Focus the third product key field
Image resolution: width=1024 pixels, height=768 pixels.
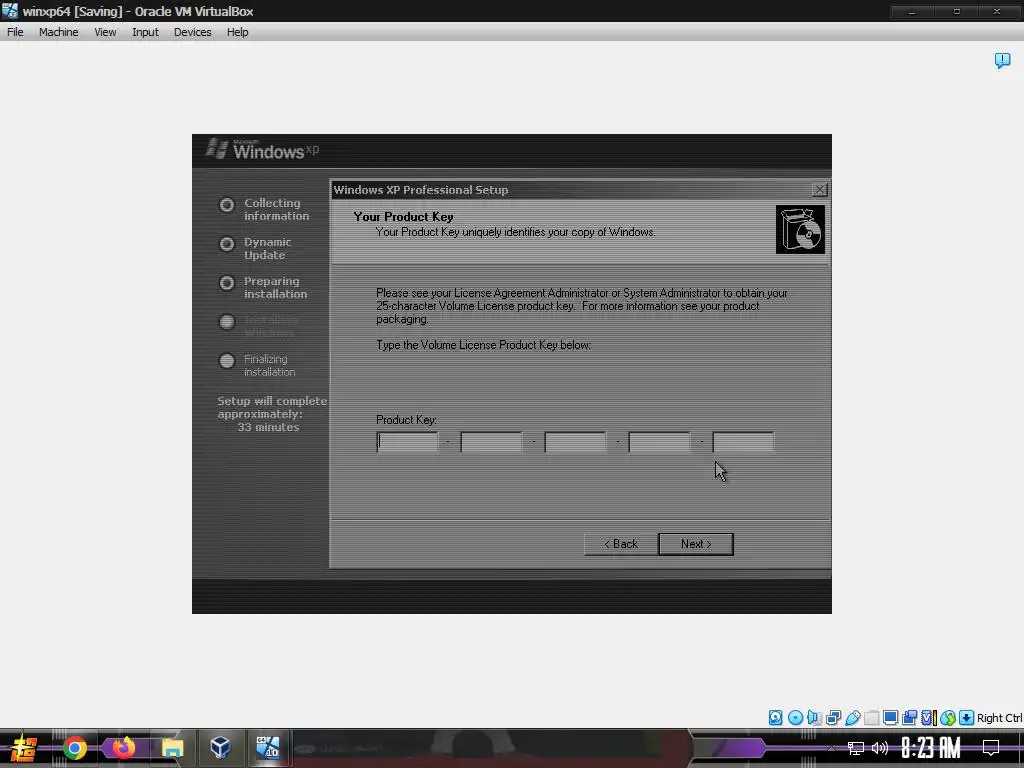pyautogui.click(x=575, y=442)
